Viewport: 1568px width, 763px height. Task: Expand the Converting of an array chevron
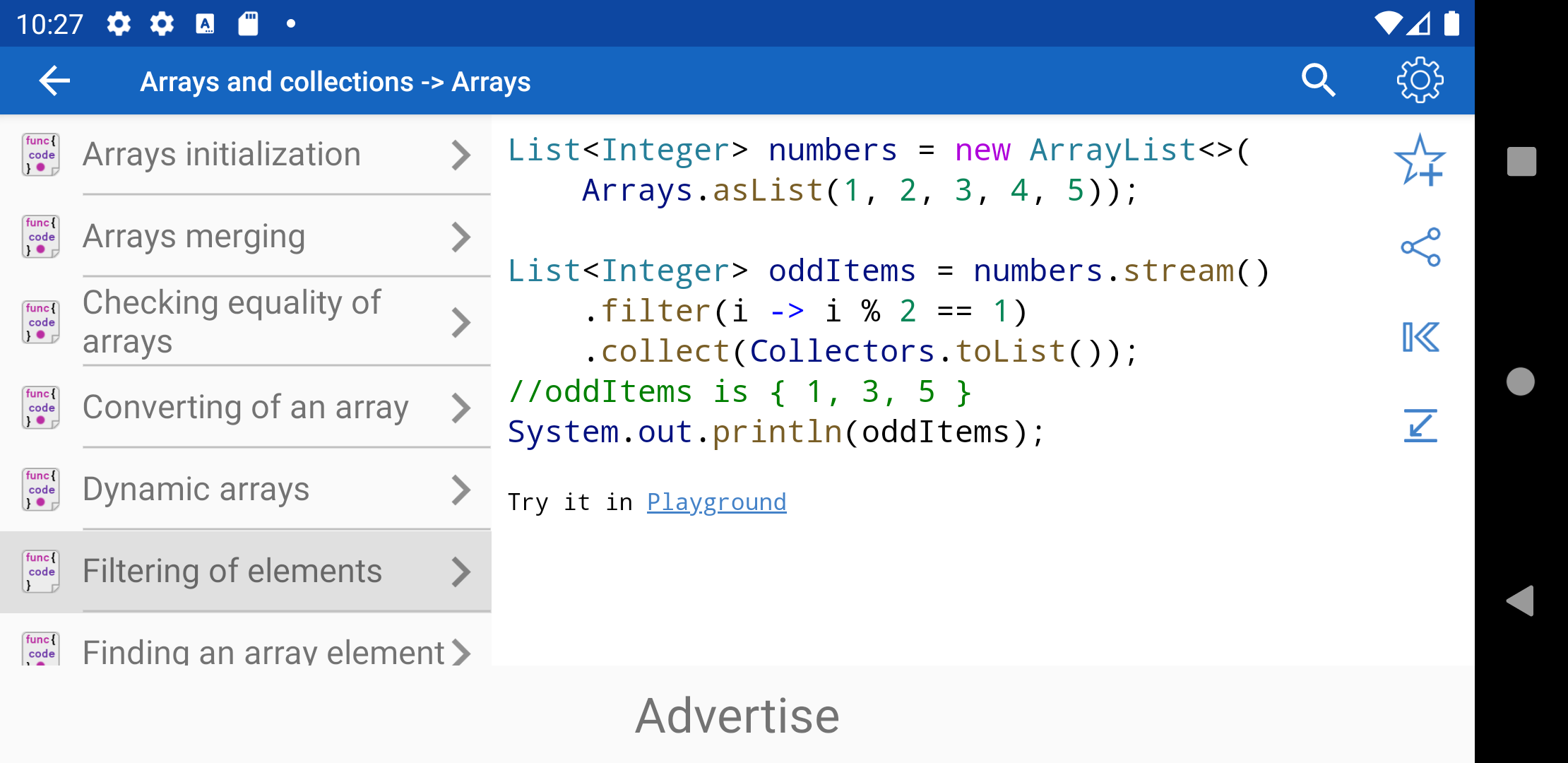[x=461, y=408]
